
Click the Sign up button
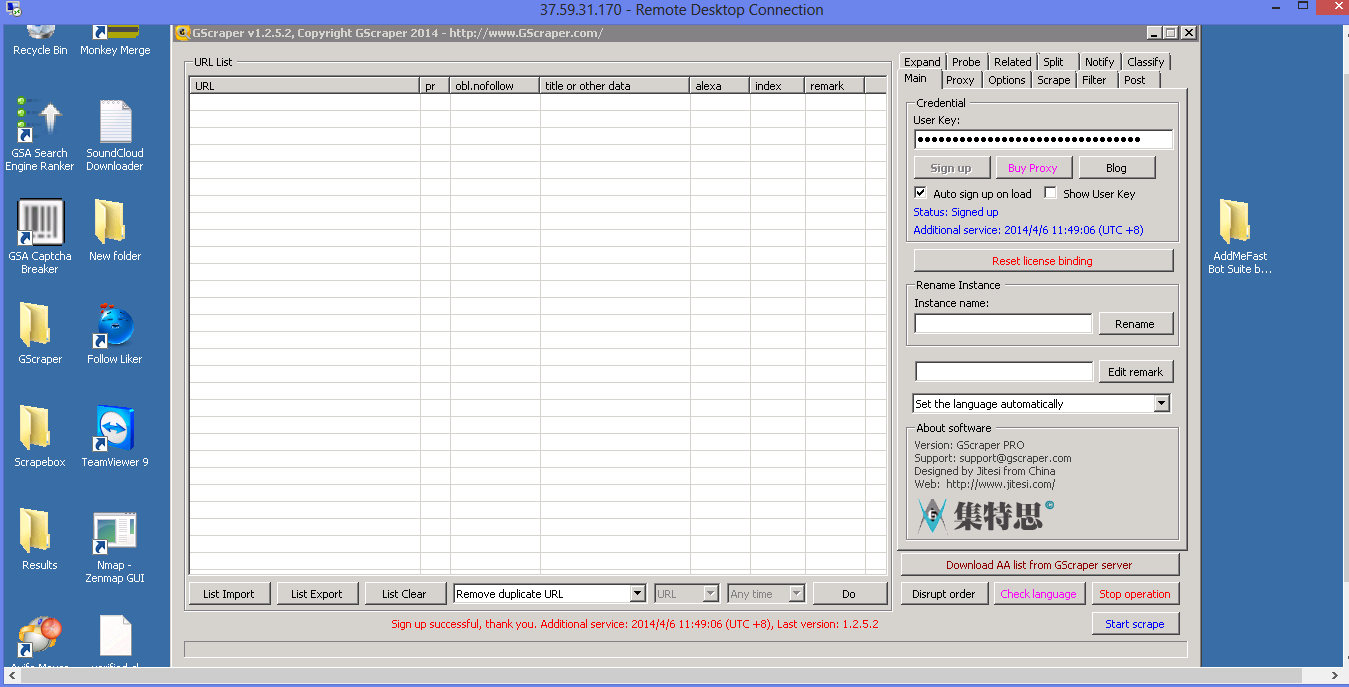tap(950, 168)
